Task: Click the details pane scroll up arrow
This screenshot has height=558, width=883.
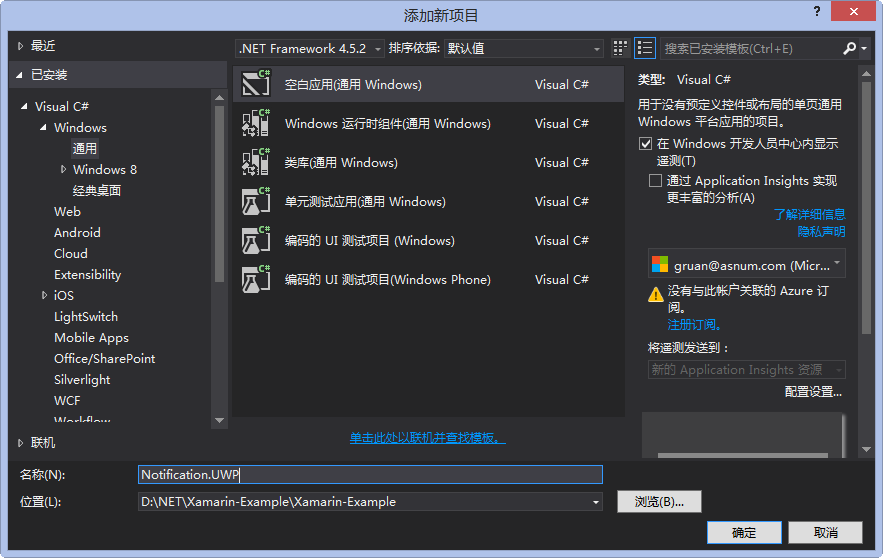Action: click(867, 73)
